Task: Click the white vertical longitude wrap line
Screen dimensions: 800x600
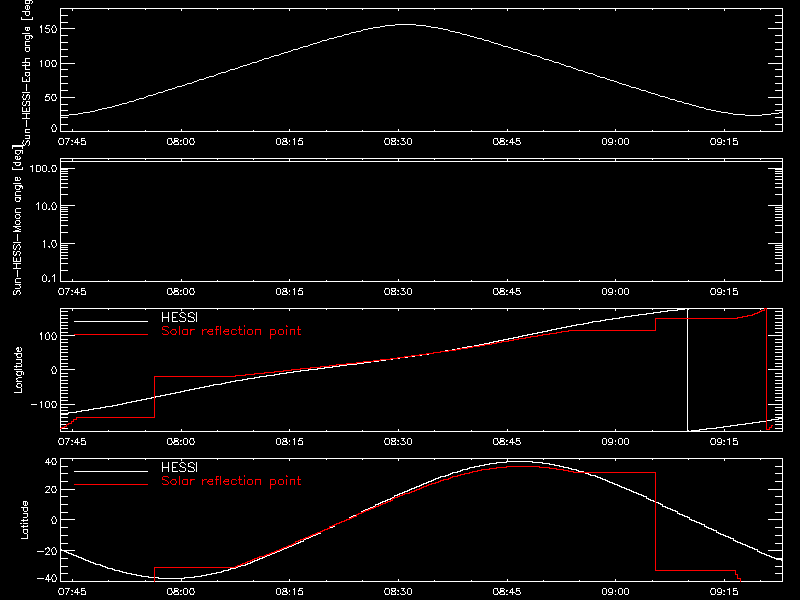Action: tap(688, 370)
